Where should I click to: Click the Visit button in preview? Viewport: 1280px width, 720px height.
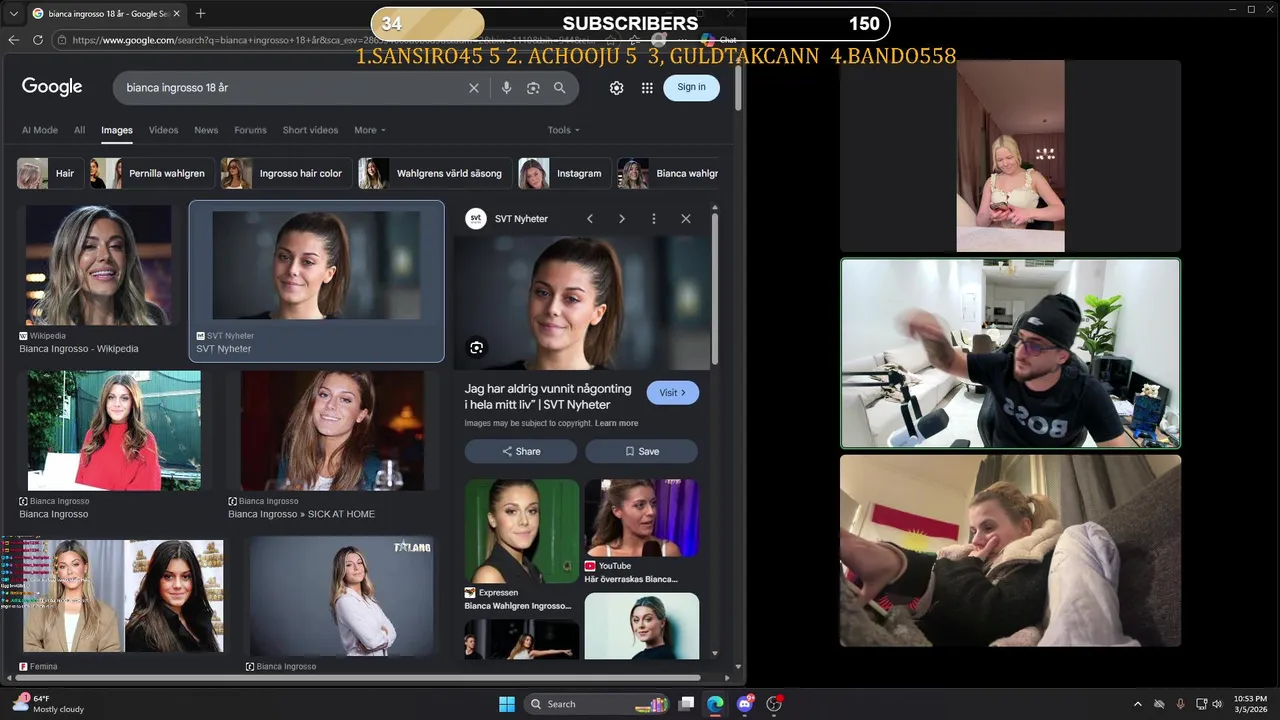click(x=672, y=393)
